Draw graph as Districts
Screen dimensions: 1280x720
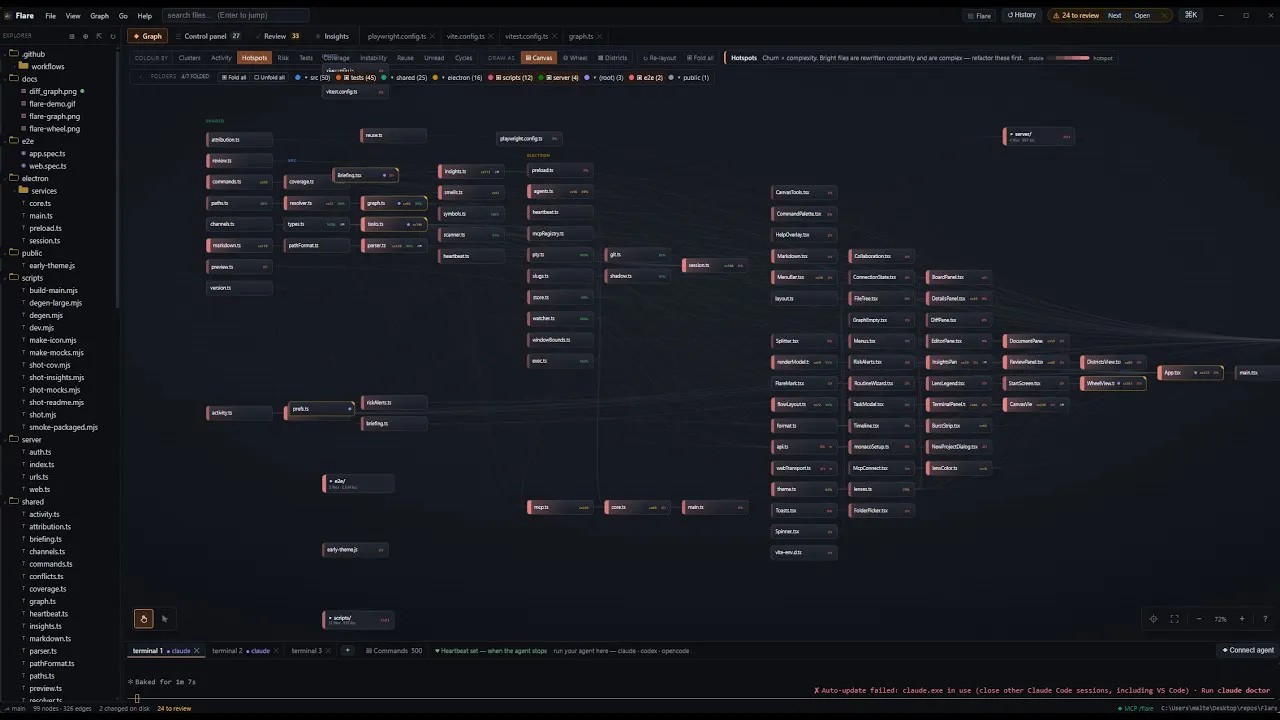613,58
